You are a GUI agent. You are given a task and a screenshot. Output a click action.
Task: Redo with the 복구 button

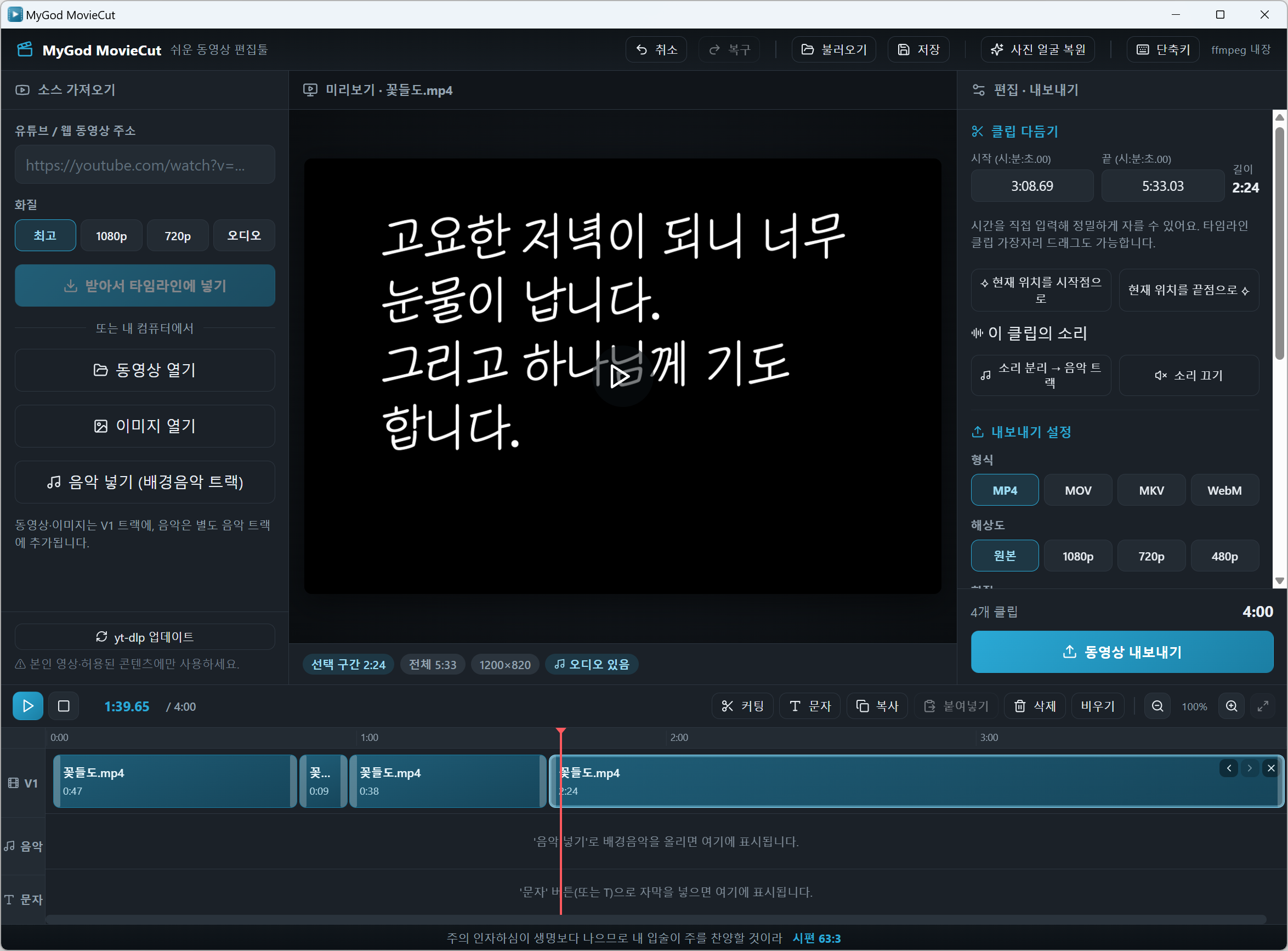click(x=729, y=49)
